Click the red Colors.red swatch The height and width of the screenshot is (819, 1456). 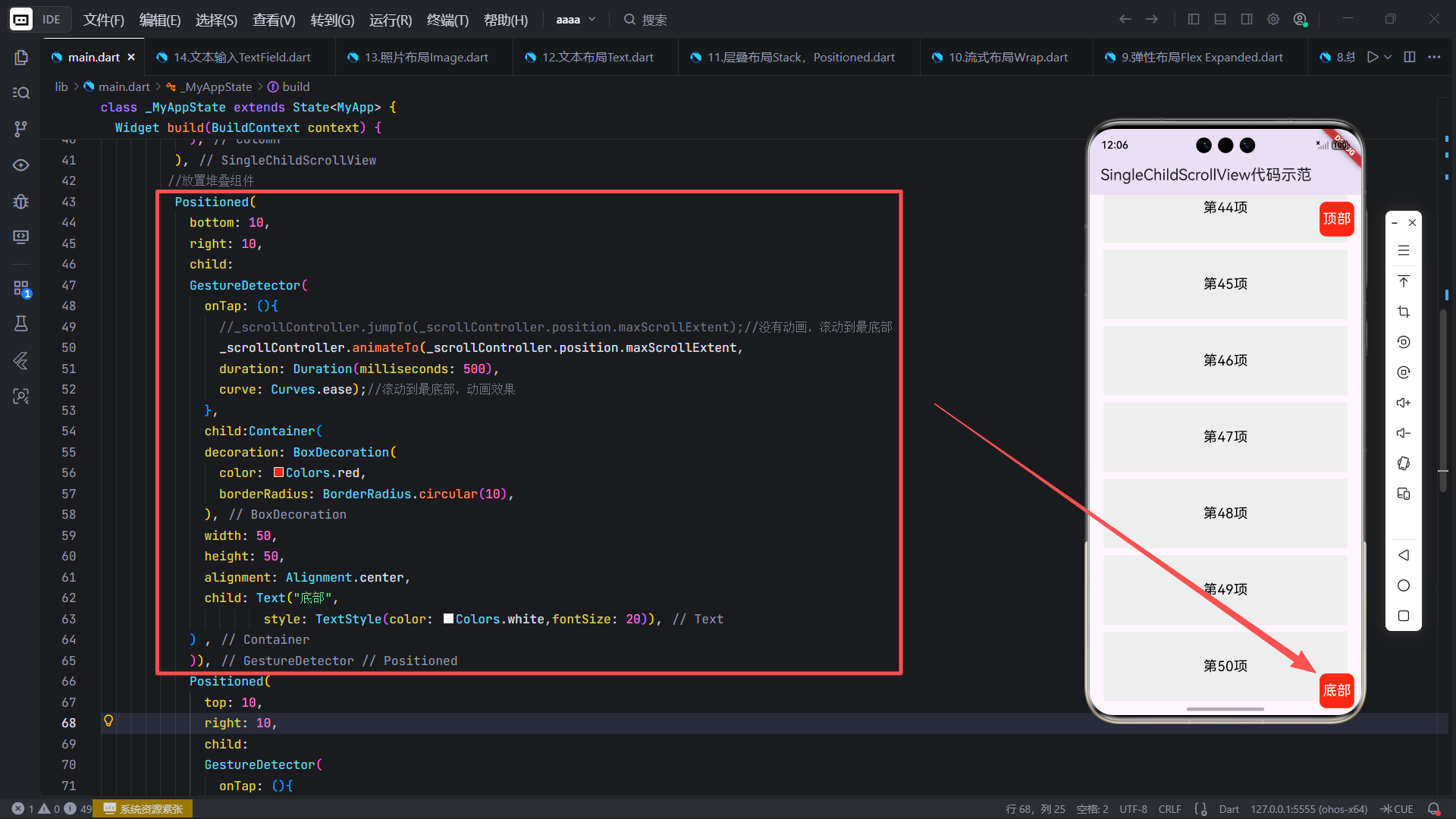pos(278,472)
